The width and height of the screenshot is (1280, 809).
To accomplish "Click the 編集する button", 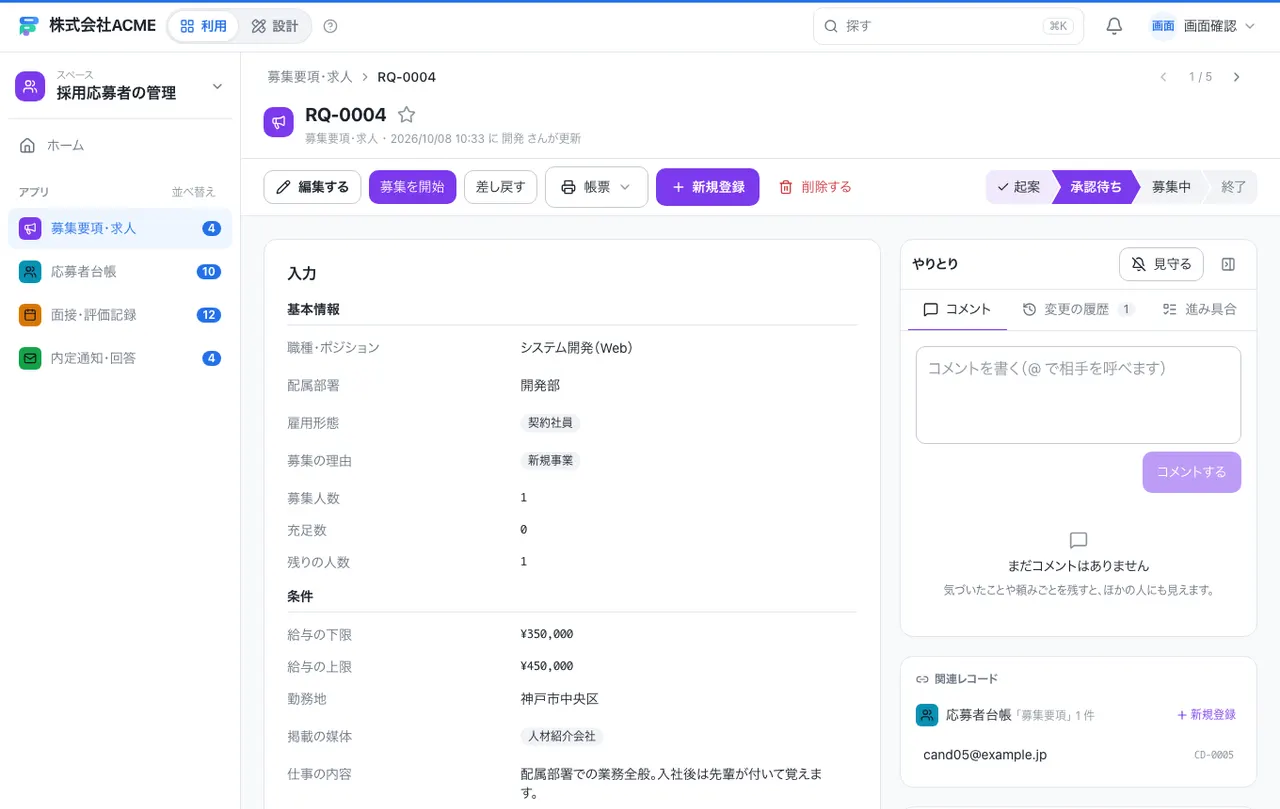I will click(x=312, y=187).
